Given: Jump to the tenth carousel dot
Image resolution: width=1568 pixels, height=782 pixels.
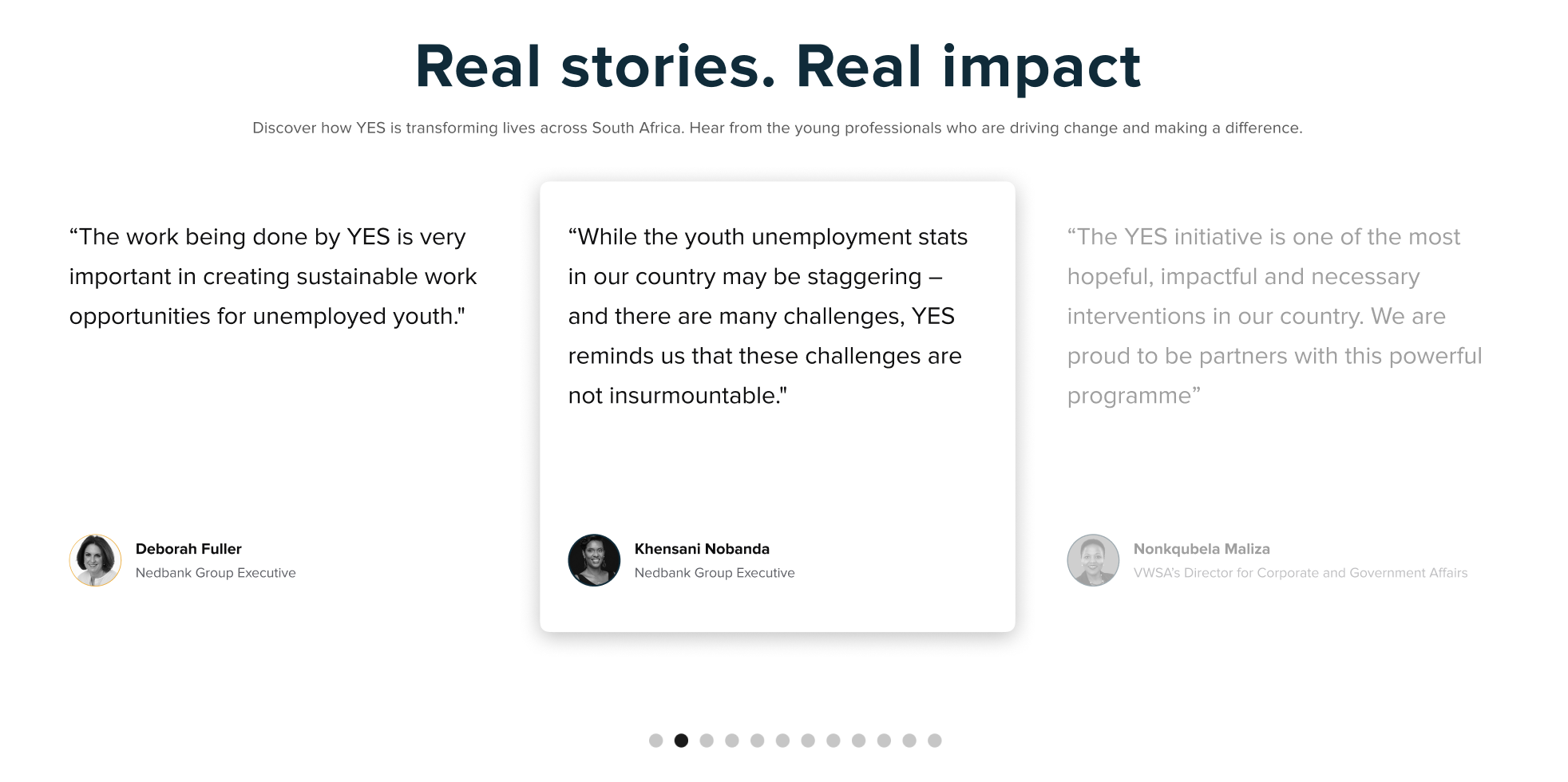Looking at the screenshot, I should coord(884,741).
